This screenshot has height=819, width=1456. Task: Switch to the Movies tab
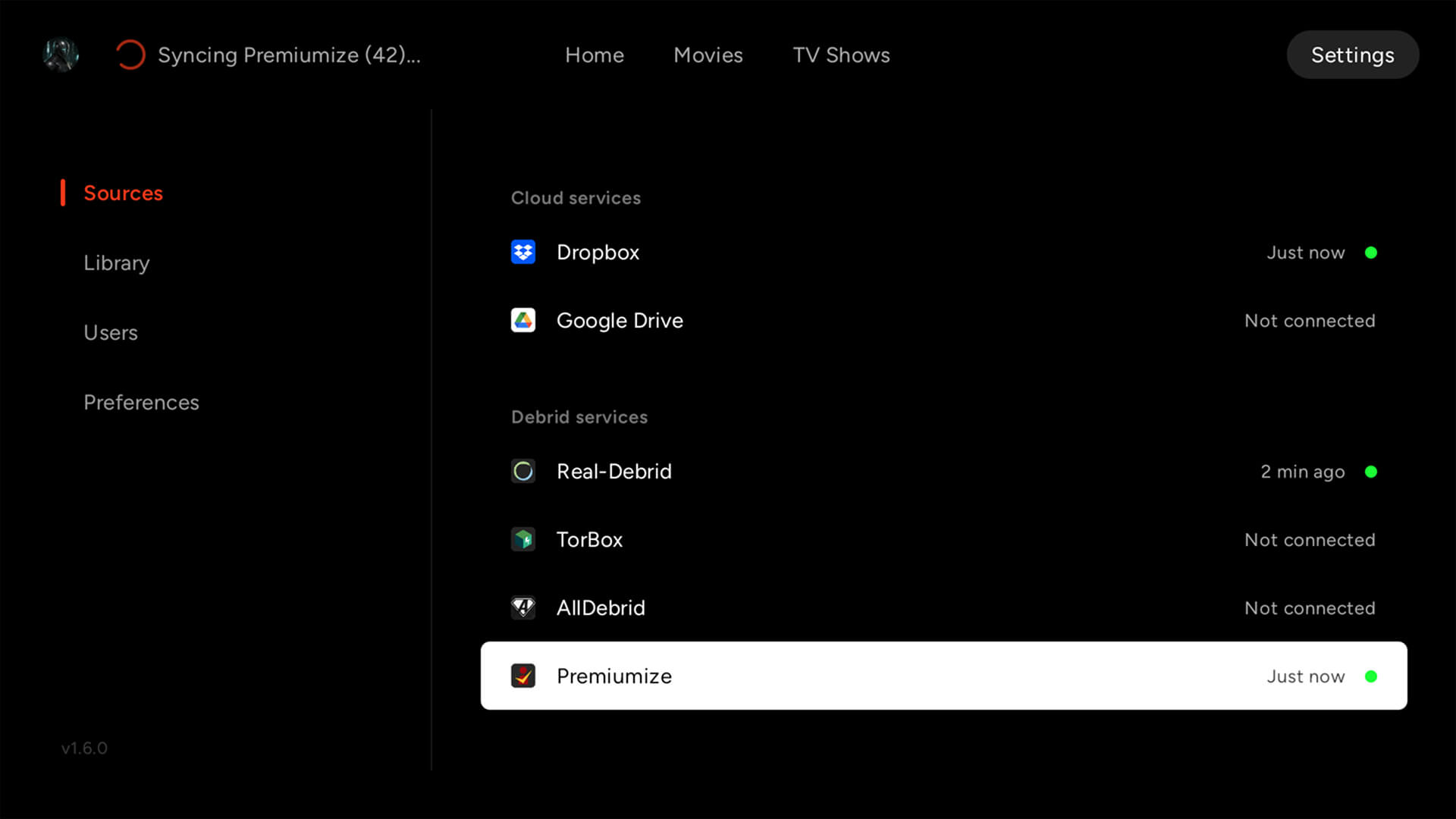[x=708, y=55]
